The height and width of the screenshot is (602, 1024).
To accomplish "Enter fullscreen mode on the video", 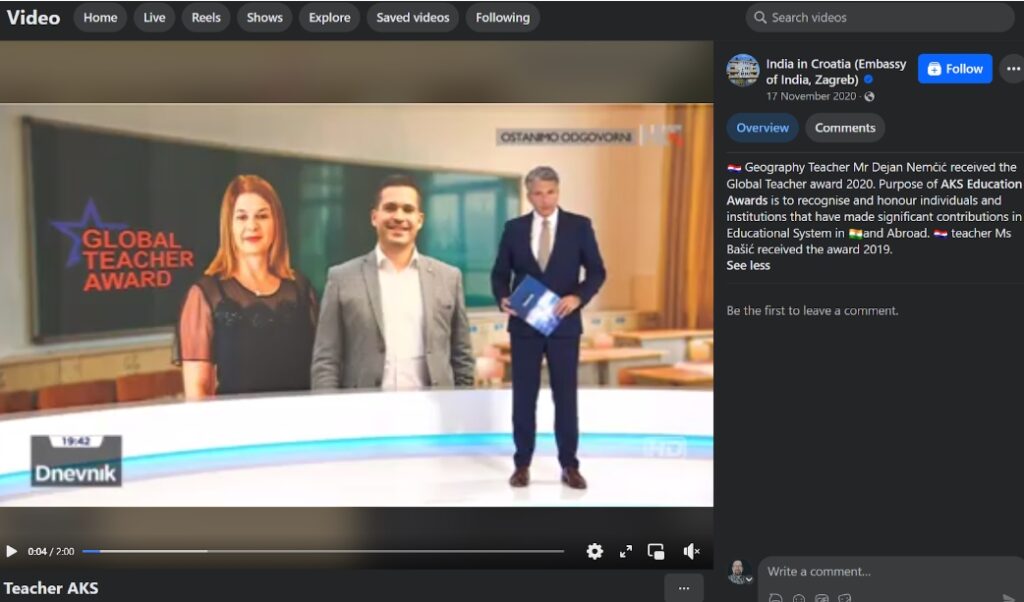I will click(627, 550).
